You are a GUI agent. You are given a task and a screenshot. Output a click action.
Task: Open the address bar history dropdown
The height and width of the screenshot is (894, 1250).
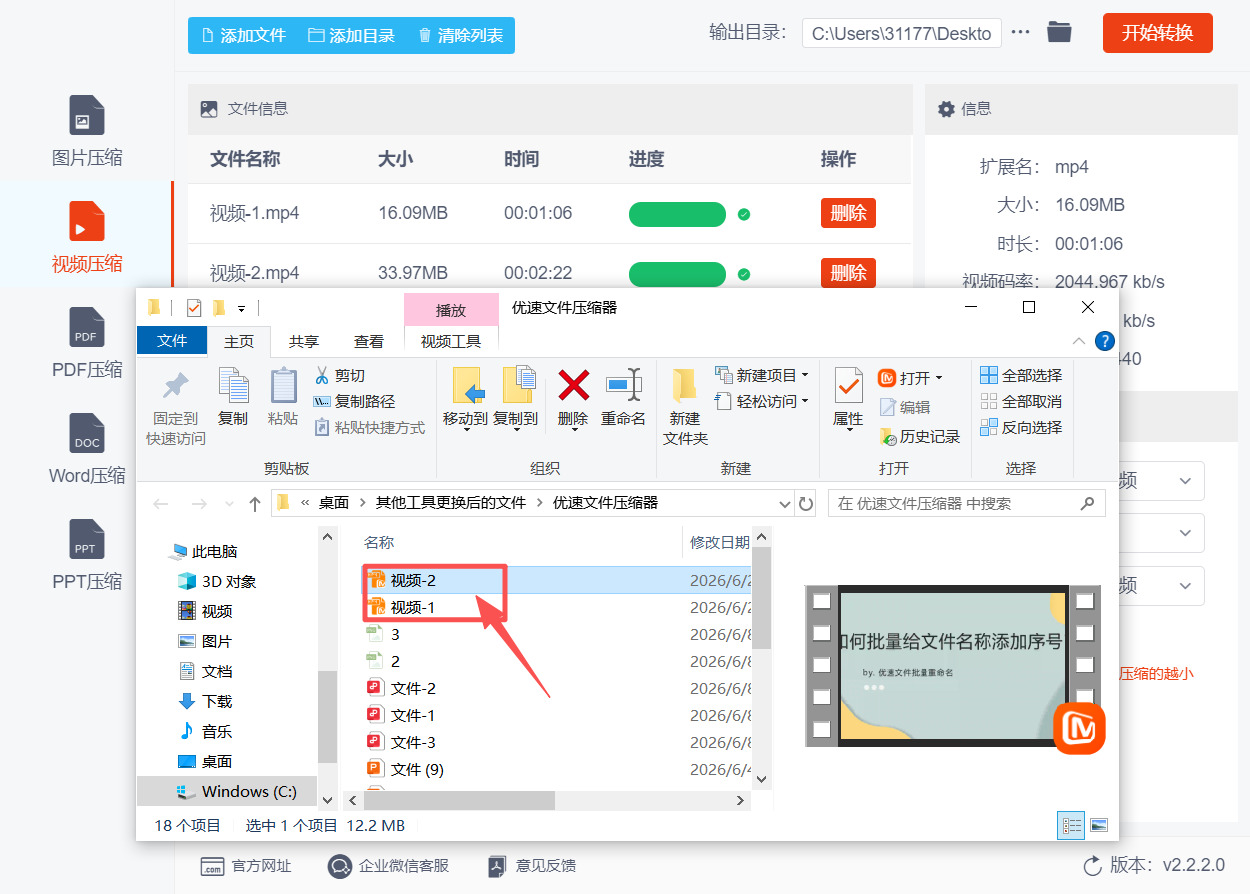[783, 503]
